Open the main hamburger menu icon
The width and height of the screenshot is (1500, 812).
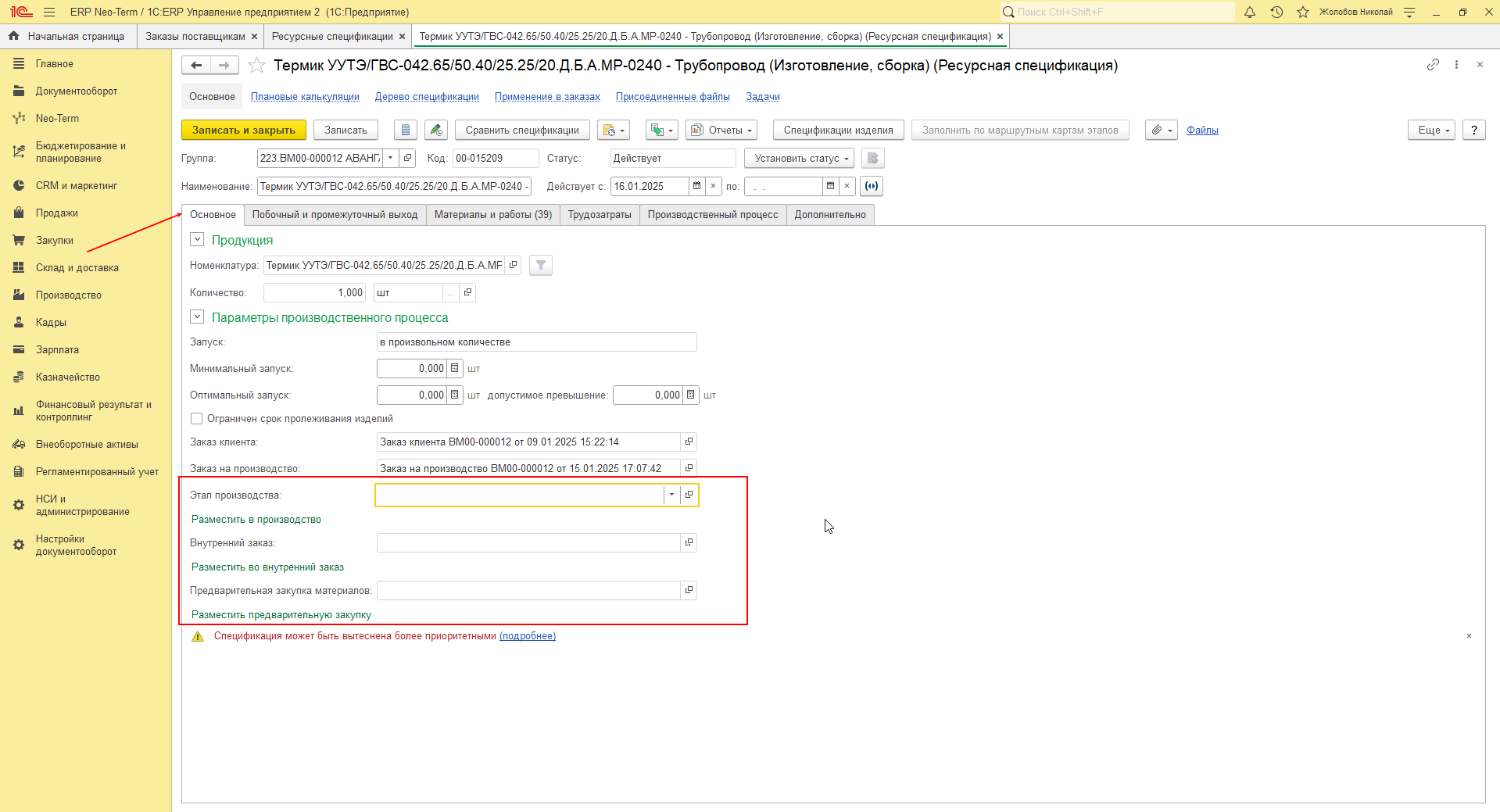49,12
